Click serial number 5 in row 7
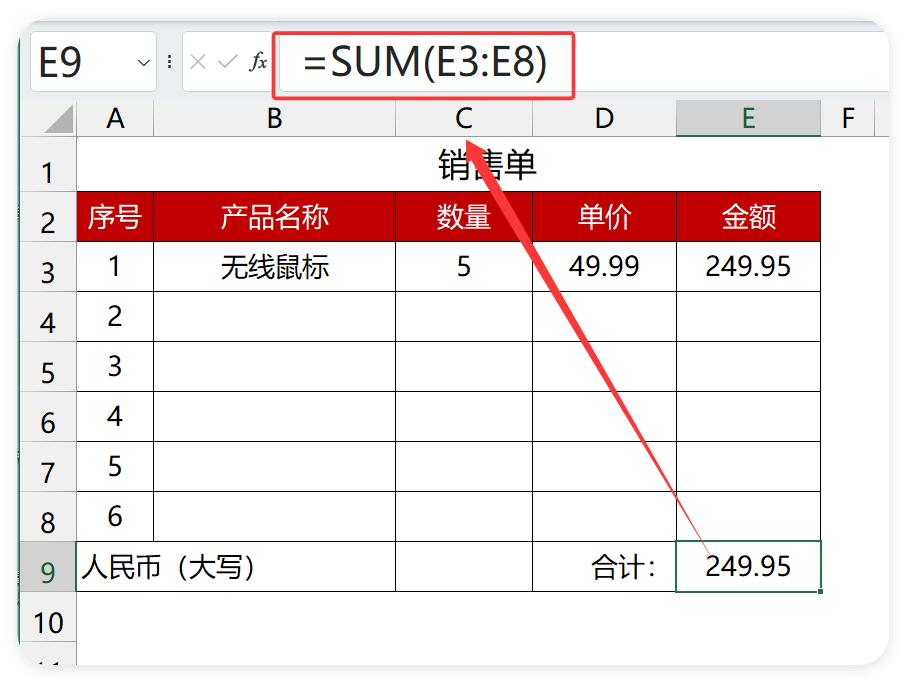Image resolution: width=906 pixels, height=682 pixels. click(x=115, y=466)
